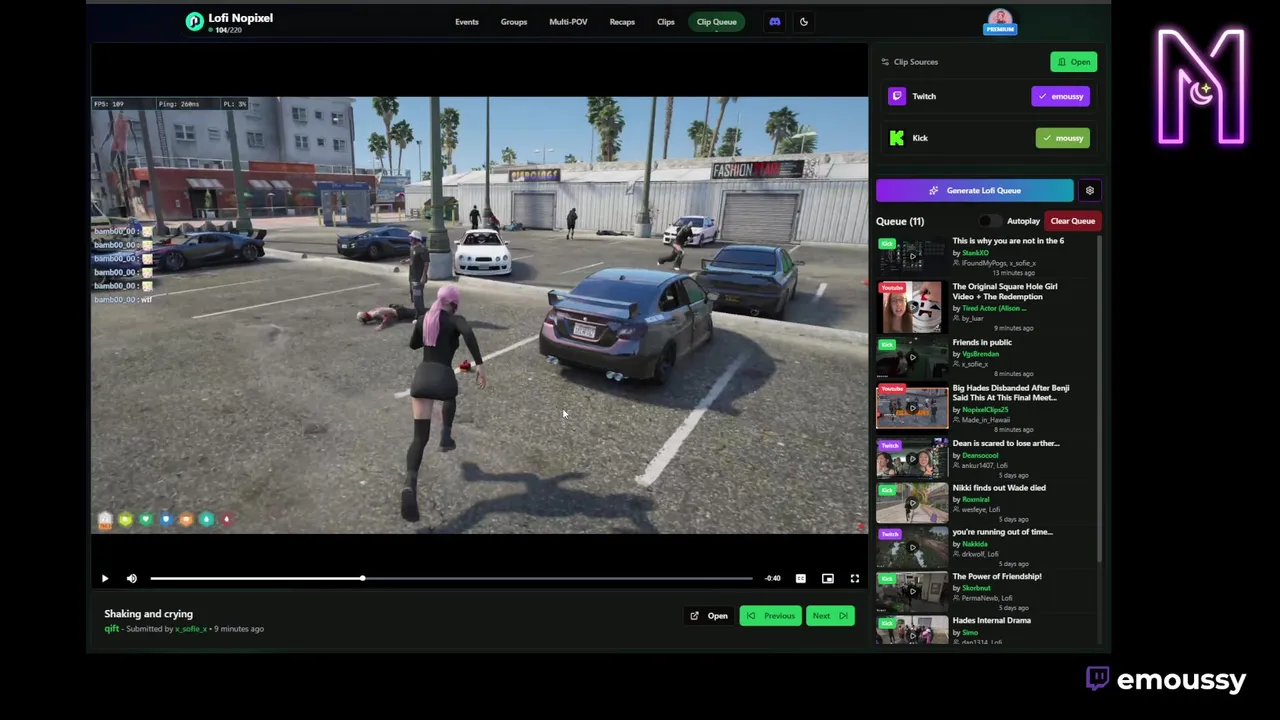The width and height of the screenshot is (1280, 720).
Task: Play the 'Big Hades Disbanded' clip thumbnail
Action: (x=912, y=407)
